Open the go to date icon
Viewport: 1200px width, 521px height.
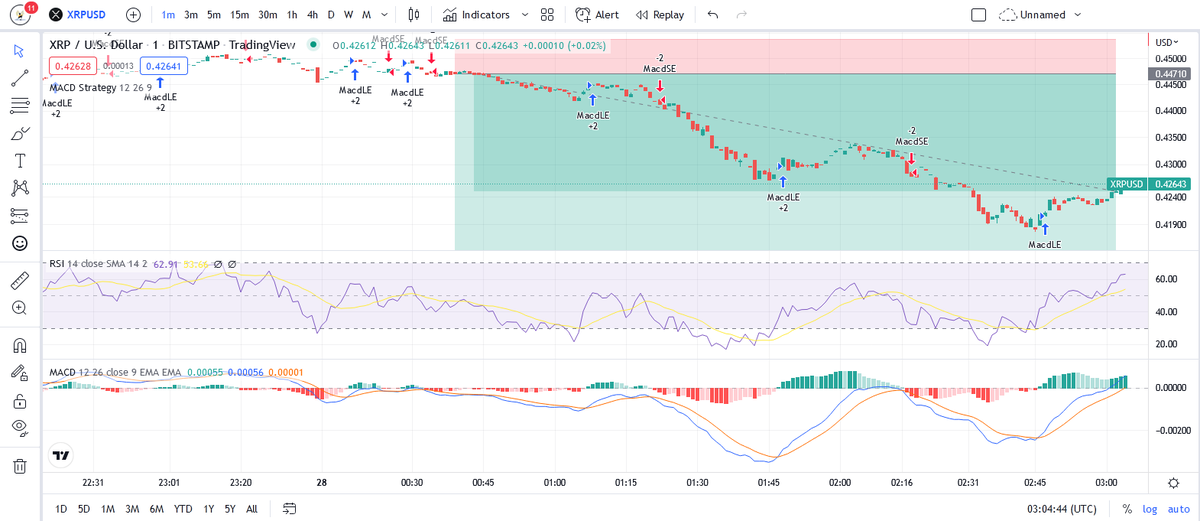click(290, 508)
